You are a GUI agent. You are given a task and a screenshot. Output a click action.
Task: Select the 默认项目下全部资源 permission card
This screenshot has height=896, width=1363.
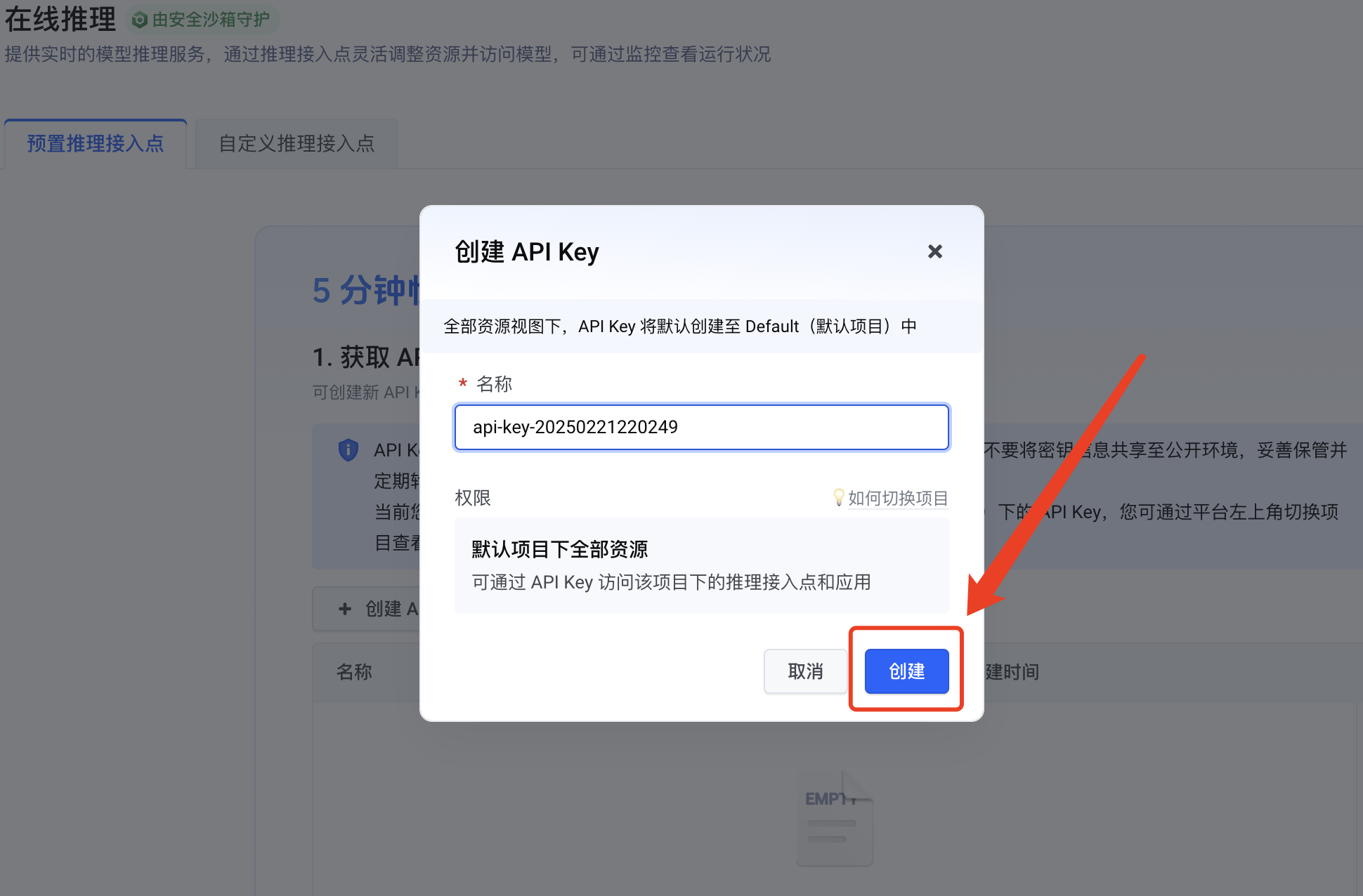701,565
